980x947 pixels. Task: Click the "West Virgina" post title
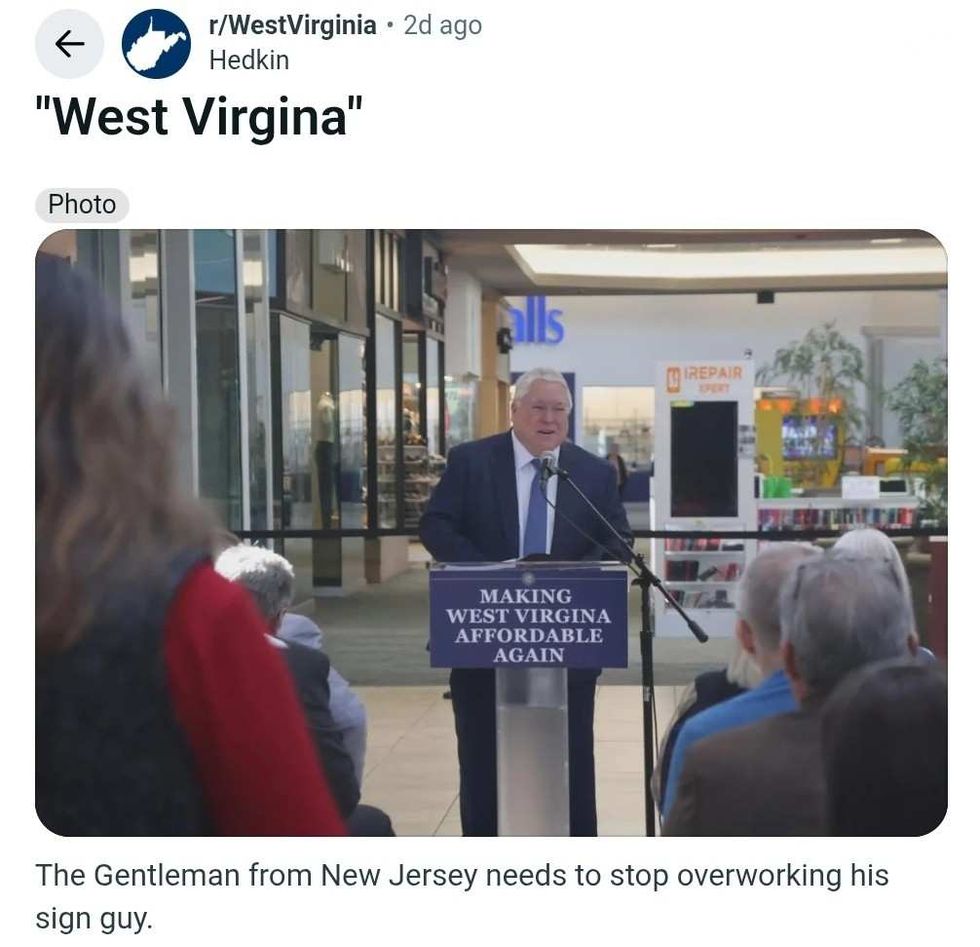tap(199, 117)
